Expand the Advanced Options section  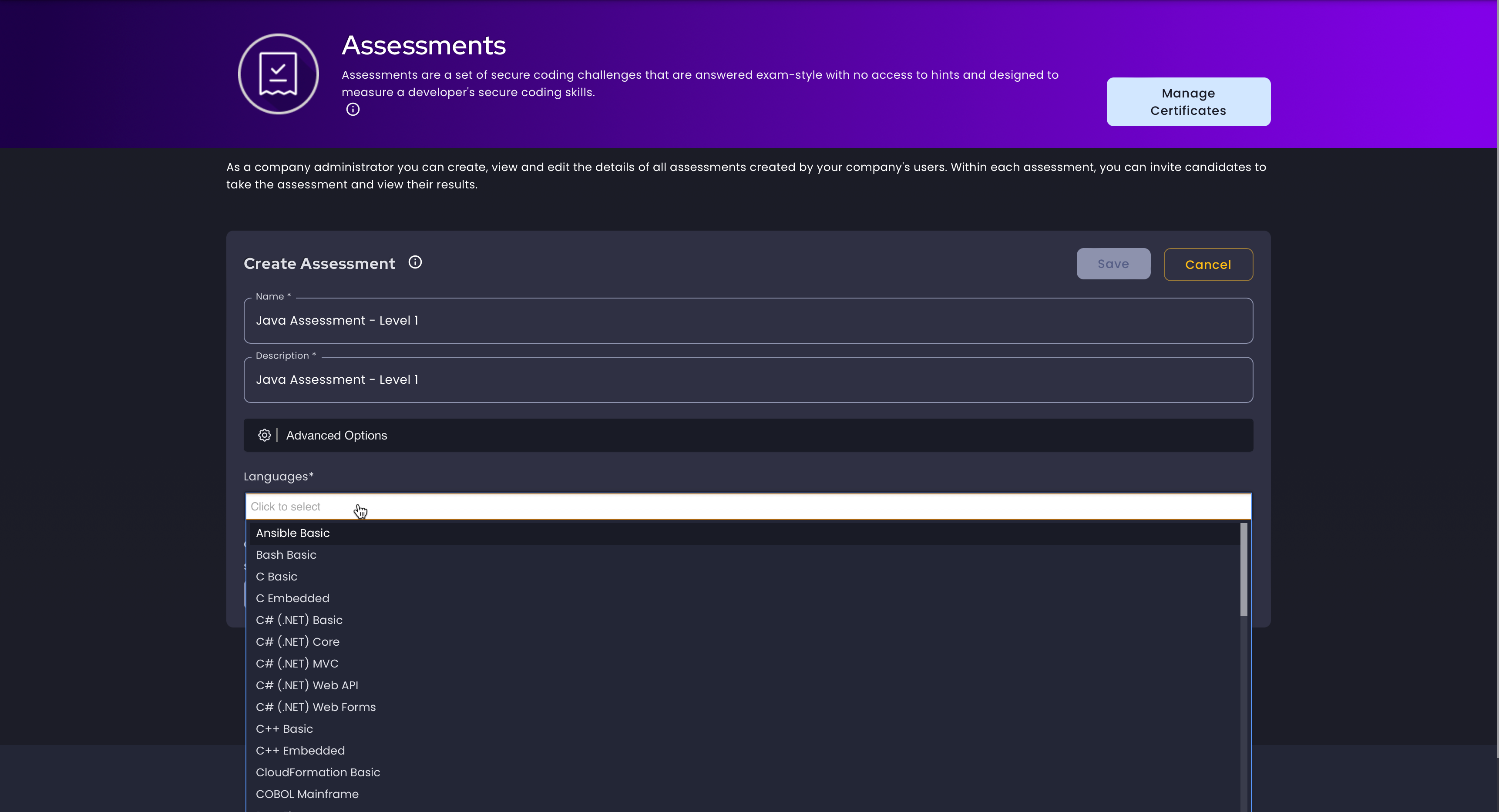click(x=748, y=435)
